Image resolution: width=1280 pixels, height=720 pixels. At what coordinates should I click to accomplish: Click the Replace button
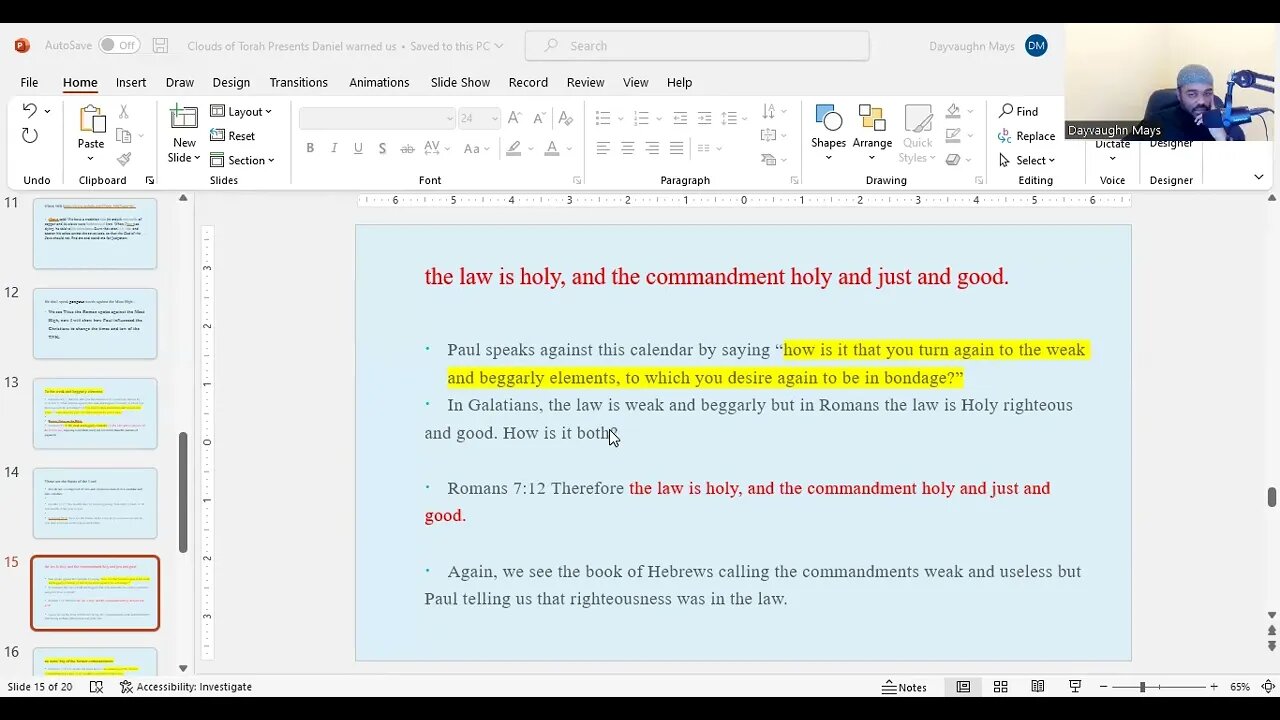tap(1026, 136)
